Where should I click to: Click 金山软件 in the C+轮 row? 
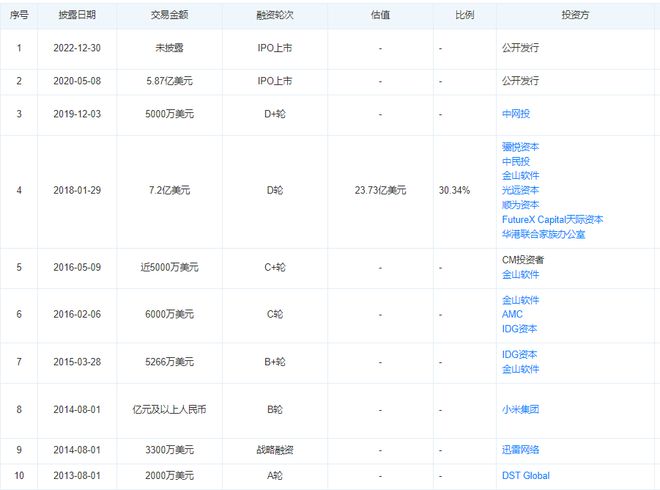[520, 274]
